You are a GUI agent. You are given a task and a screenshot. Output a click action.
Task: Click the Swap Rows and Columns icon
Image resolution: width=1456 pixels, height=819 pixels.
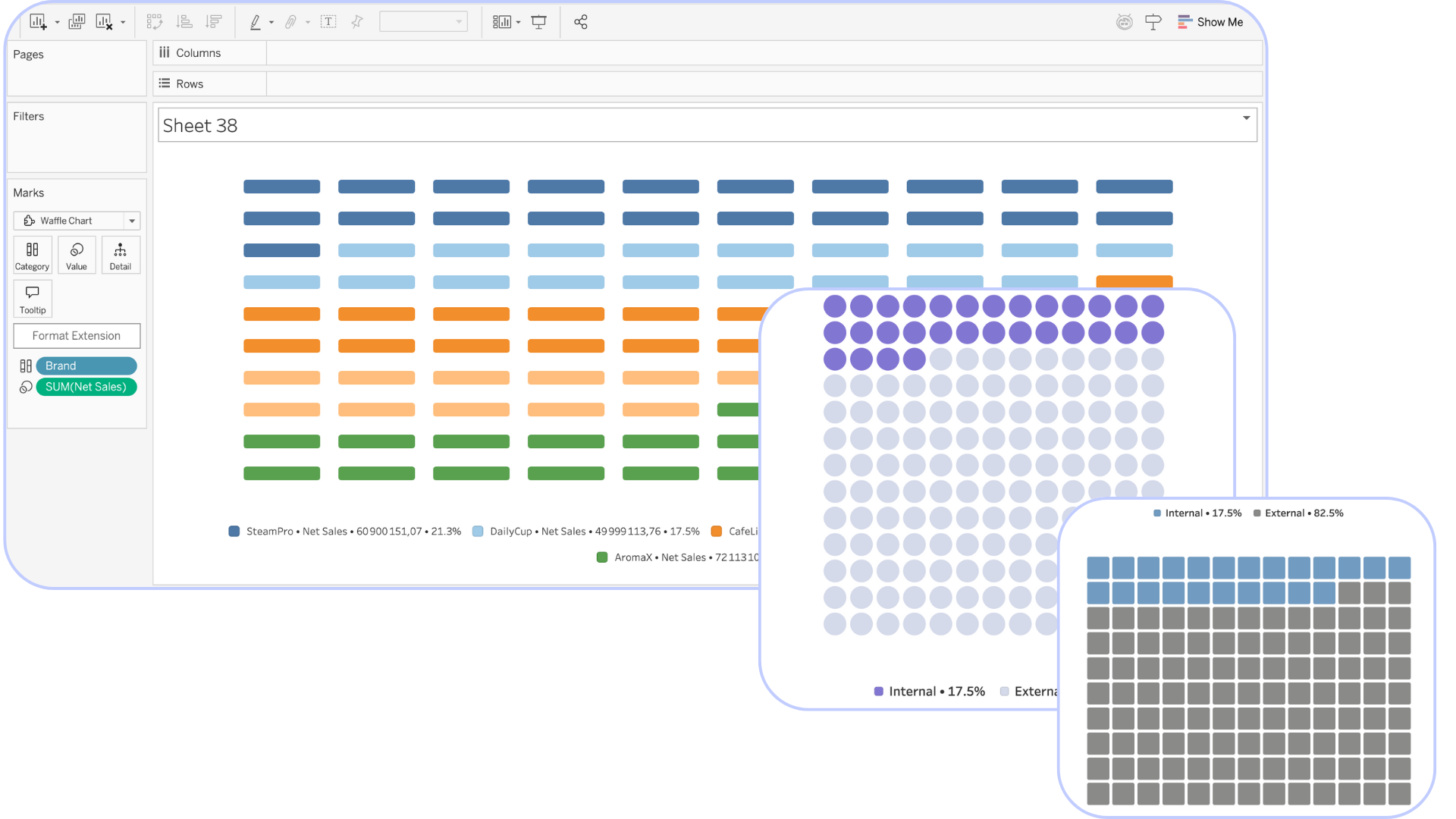point(155,22)
